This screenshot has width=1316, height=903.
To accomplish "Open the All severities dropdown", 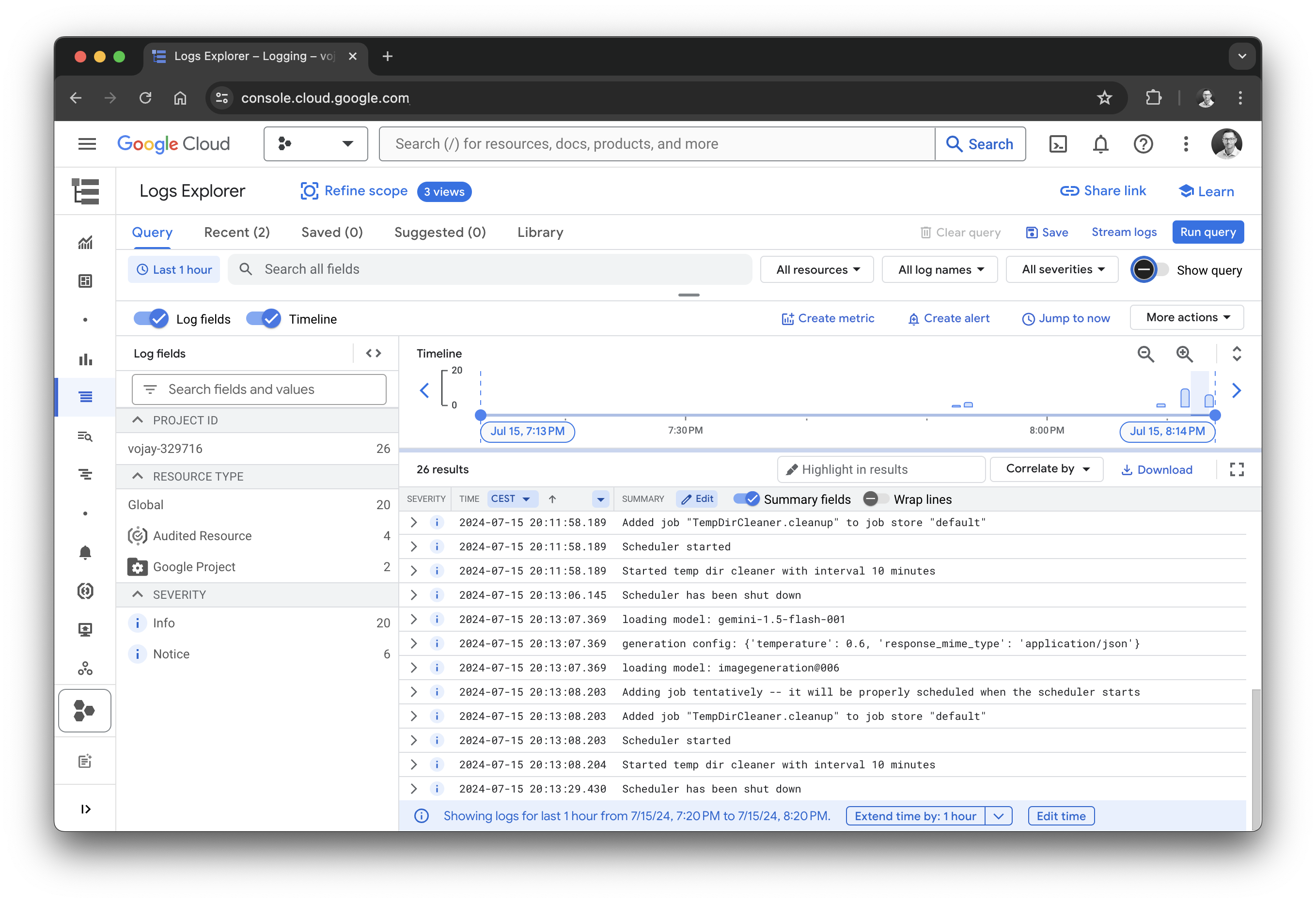I will click(1062, 269).
